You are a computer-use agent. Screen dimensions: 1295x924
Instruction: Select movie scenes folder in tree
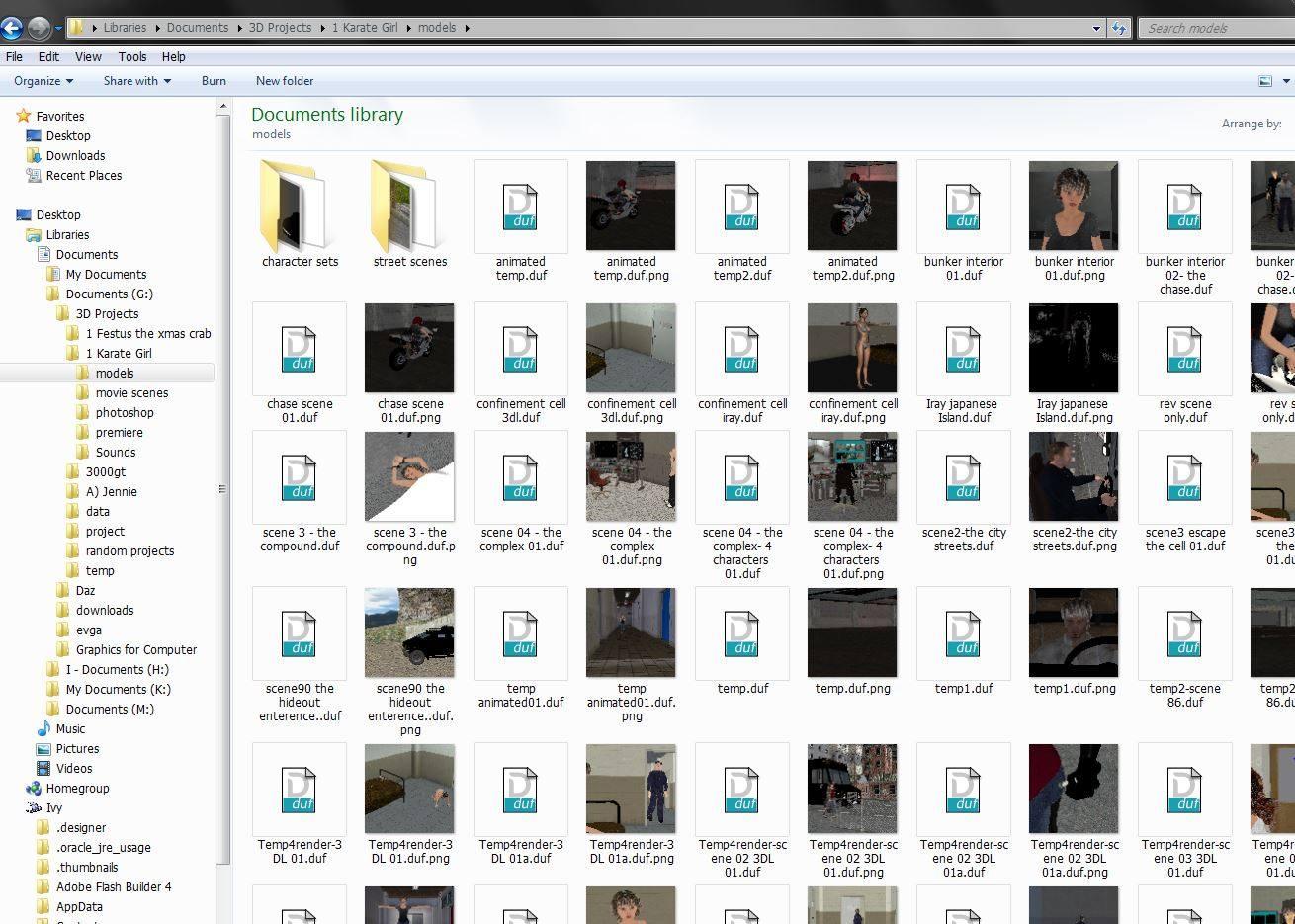point(131,393)
